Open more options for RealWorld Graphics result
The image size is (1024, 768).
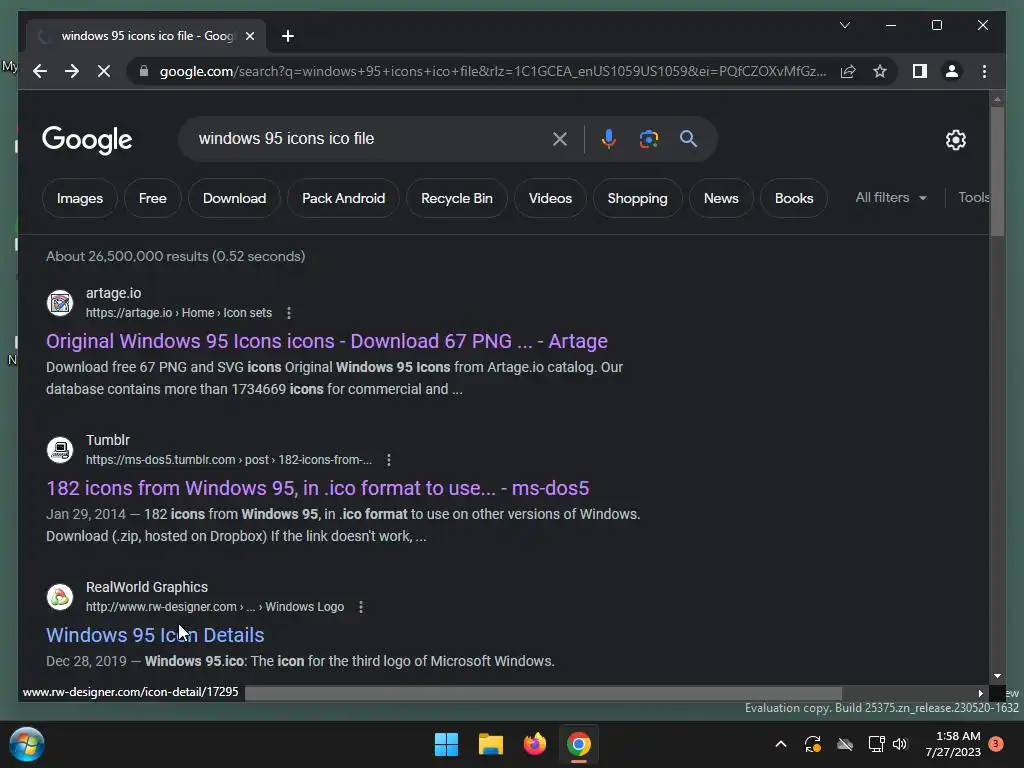pyautogui.click(x=360, y=607)
